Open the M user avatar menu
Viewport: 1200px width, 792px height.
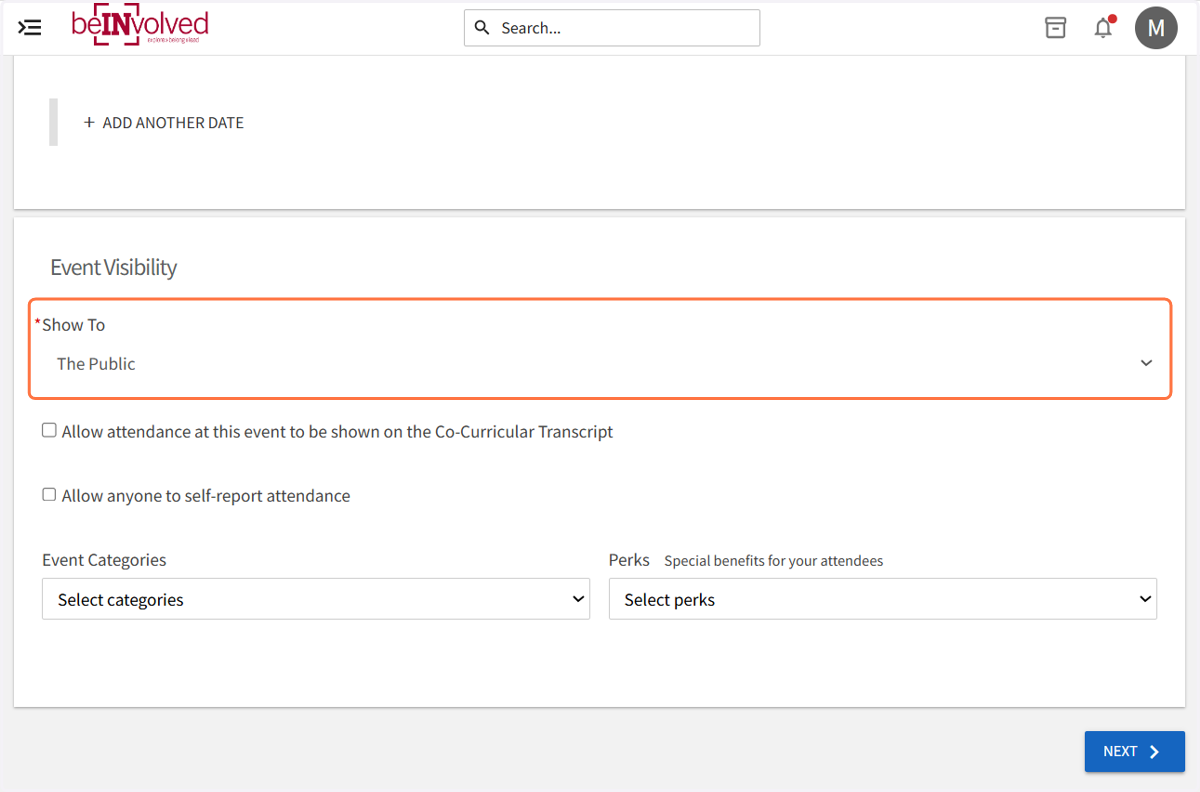[1156, 28]
